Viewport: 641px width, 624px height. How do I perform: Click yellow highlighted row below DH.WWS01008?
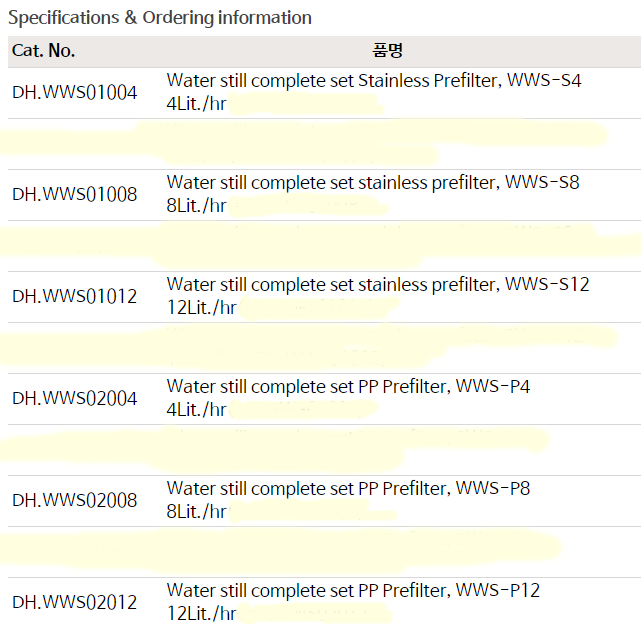click(320, 245)
